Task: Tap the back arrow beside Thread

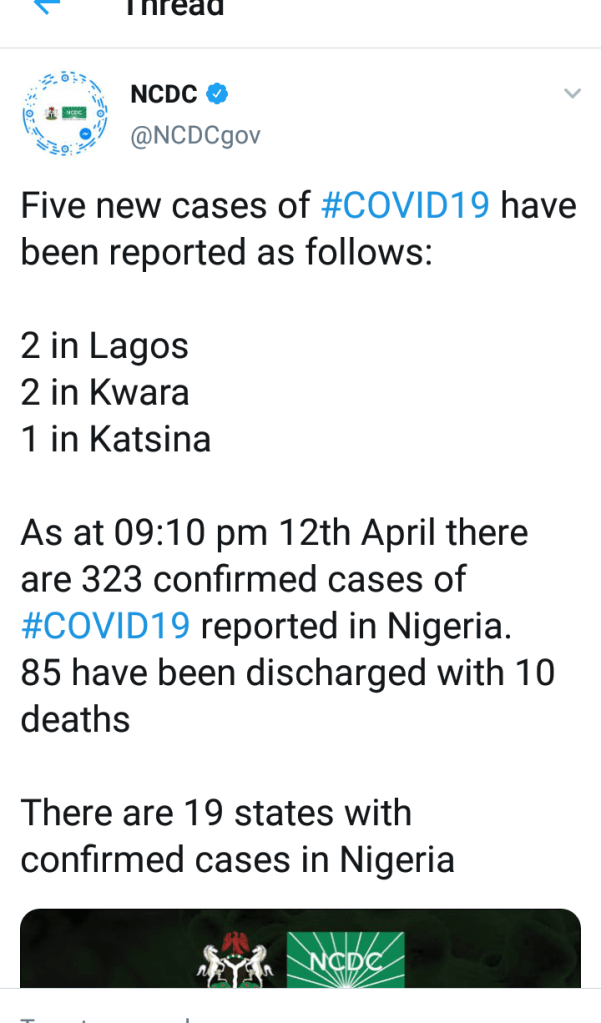Action: 48,6
